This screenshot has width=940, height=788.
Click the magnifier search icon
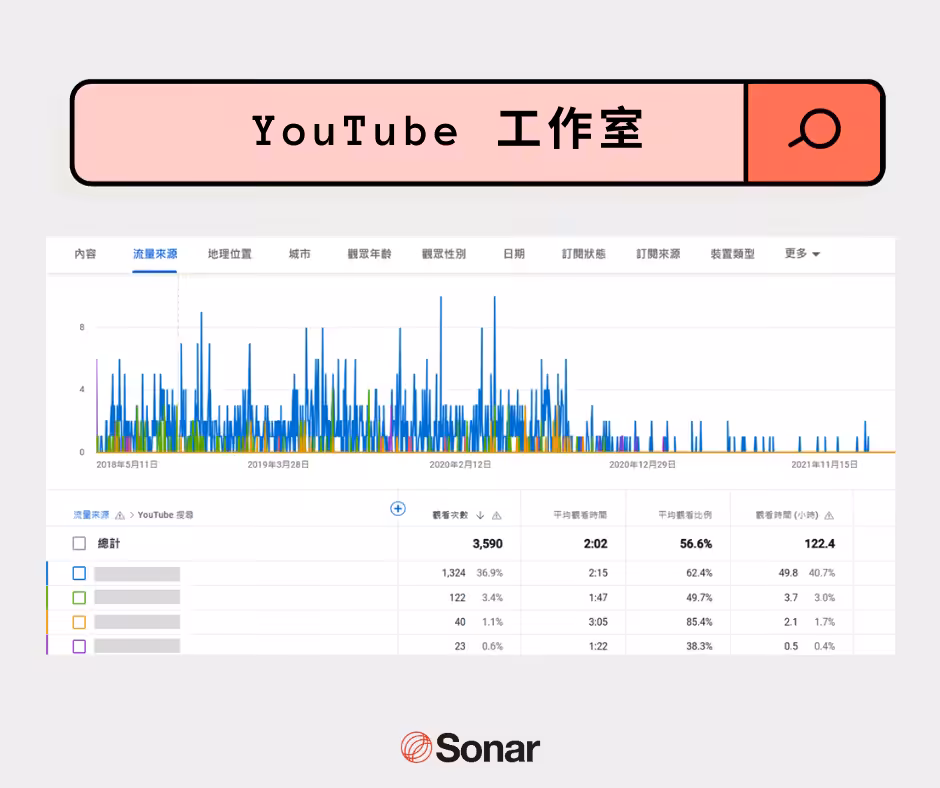click(815, 129)
